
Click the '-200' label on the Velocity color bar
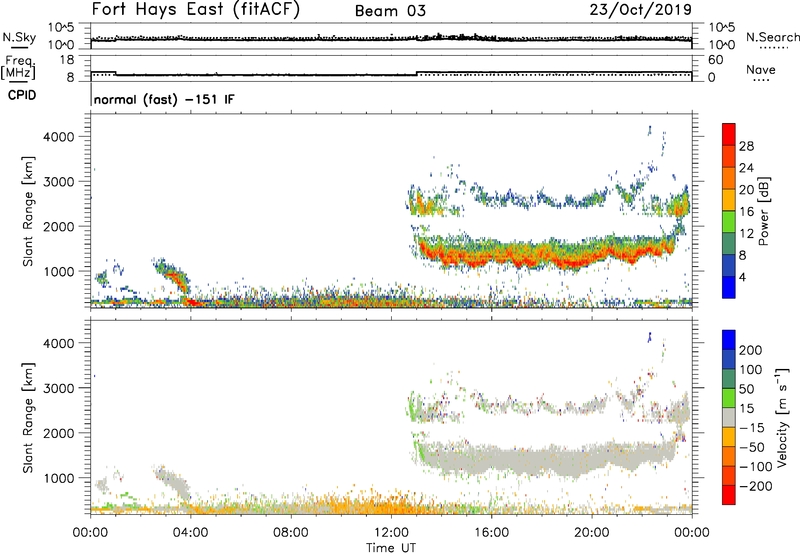(x=756, y=486)
